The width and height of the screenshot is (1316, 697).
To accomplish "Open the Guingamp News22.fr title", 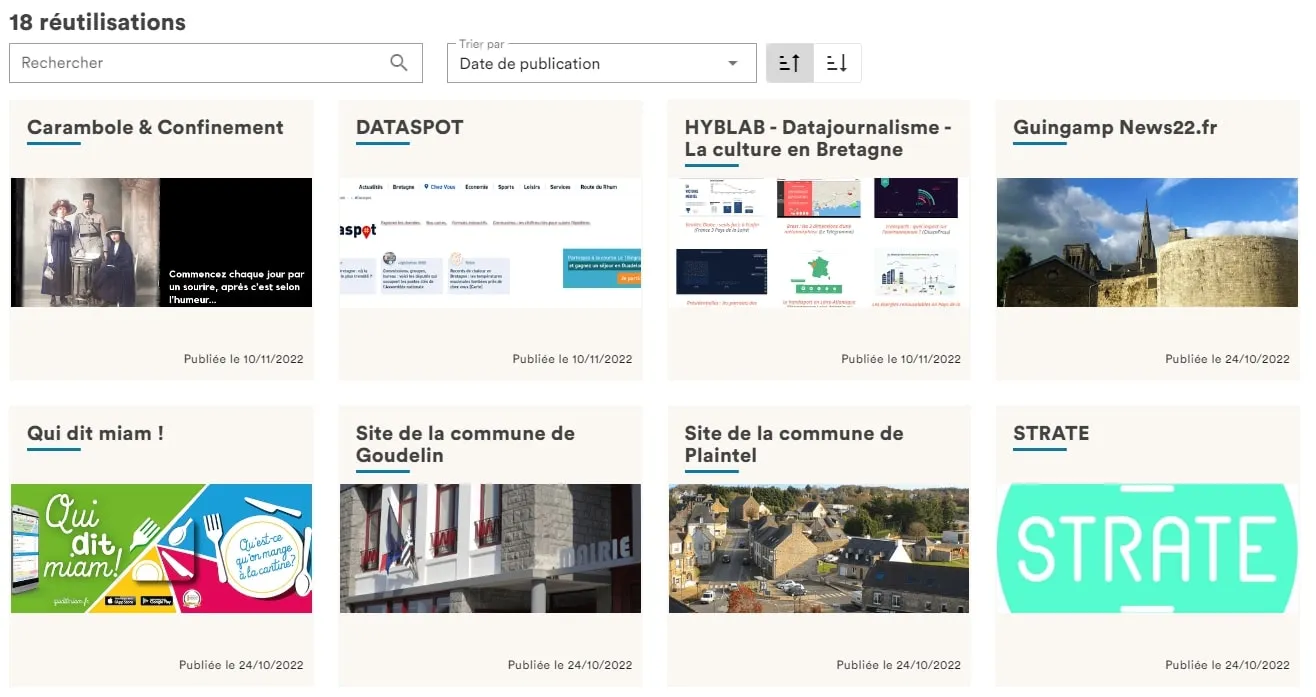I will pos(1115,127).
